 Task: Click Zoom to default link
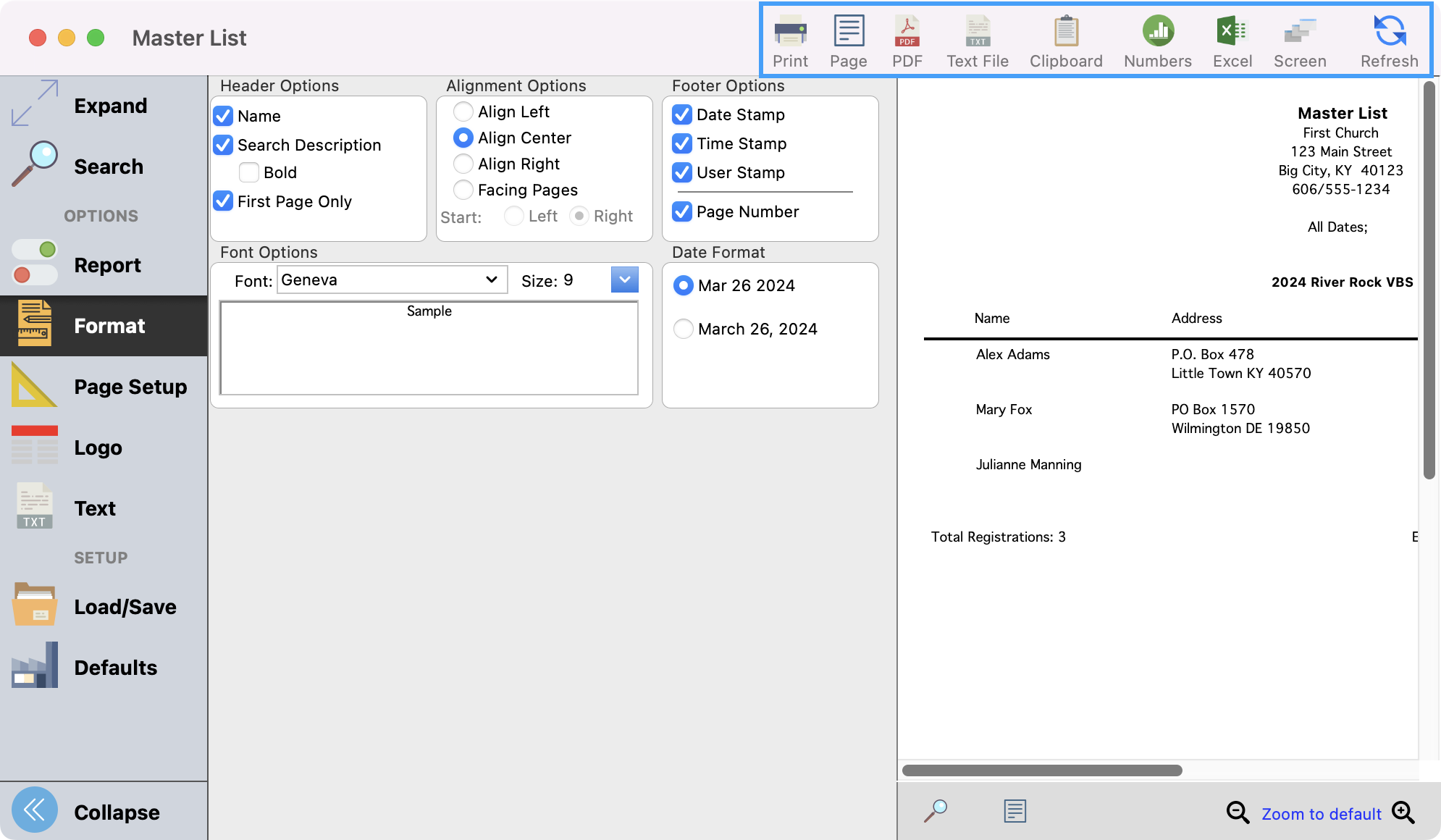[x=1321, y=814]
